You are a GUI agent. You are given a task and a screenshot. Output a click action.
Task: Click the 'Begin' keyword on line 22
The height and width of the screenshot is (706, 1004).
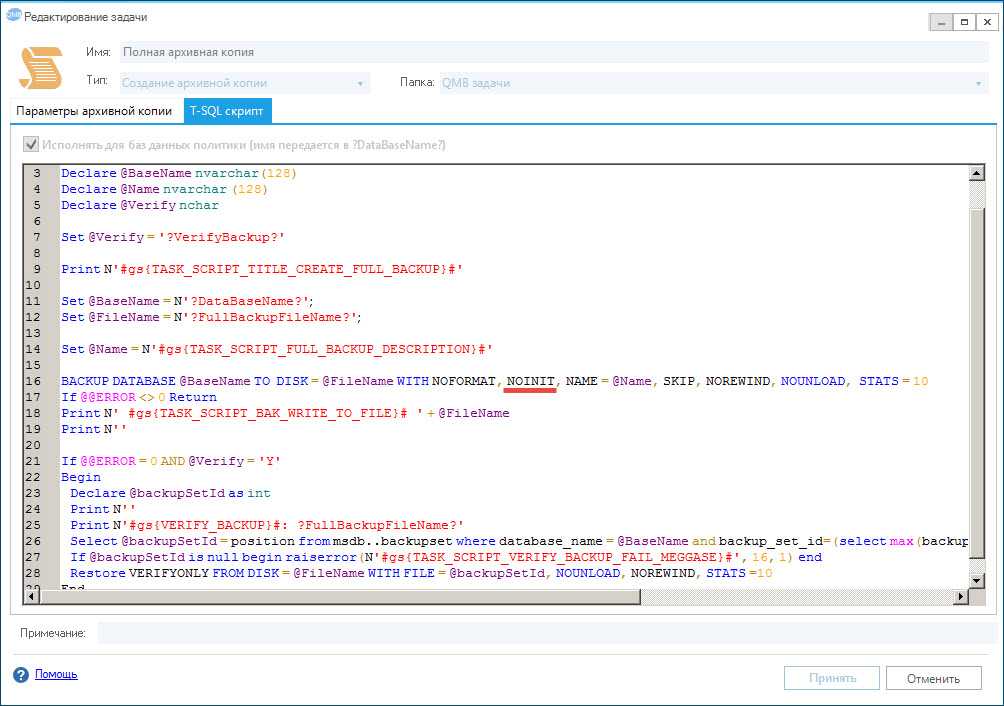click(81, 477)
